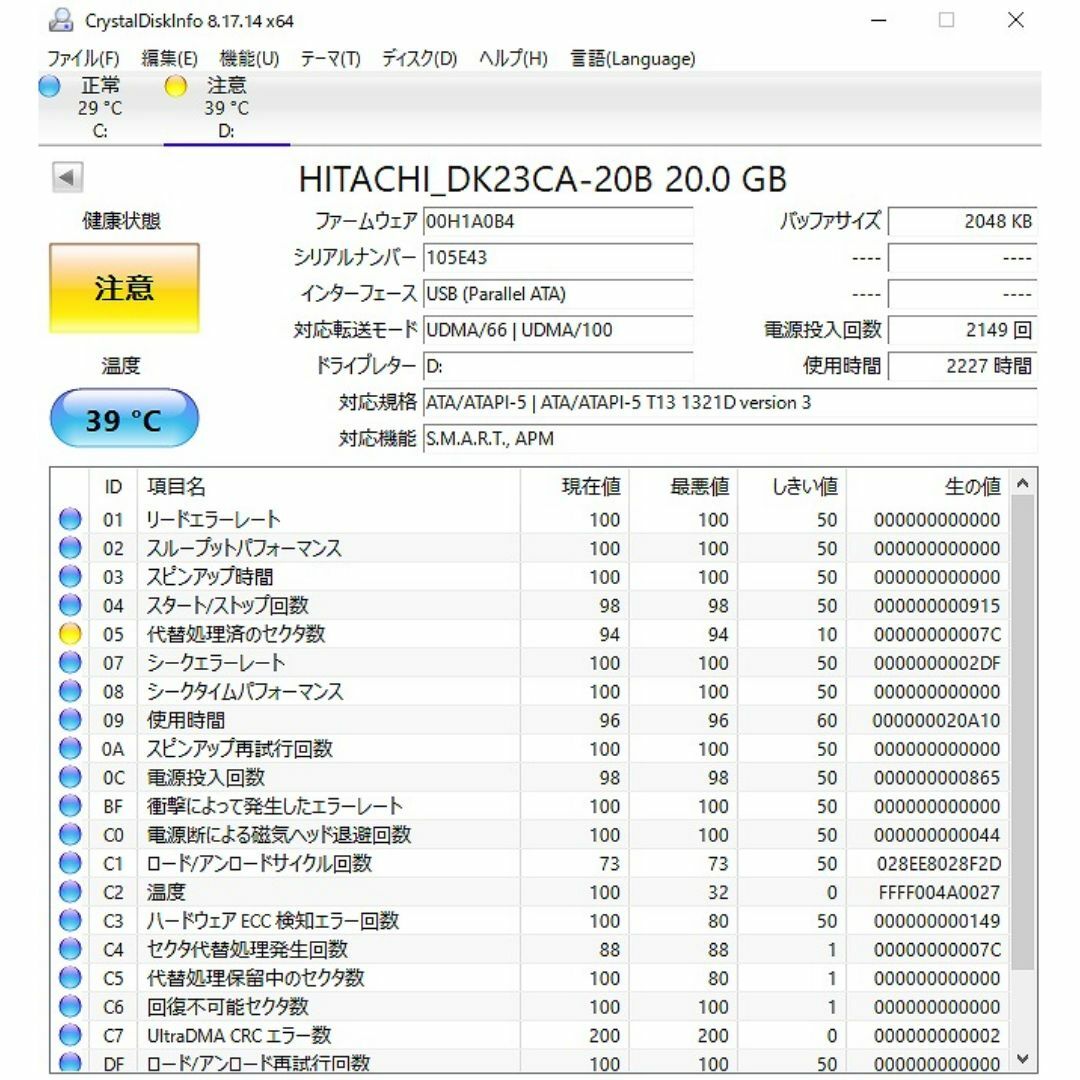The height and width of the screenshot is (1080, 1080).
Task: Click the blue status dot for attribute 01
Action: (70, 519)
